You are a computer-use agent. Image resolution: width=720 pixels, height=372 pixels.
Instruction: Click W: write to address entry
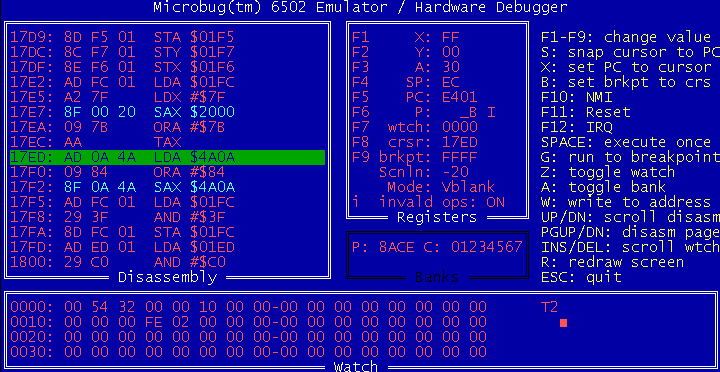(x=626, y=202)
